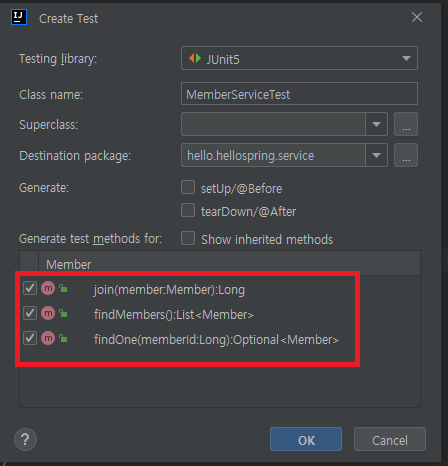Expand the Superclass dropdown arrow
The width and height of the screenshot is (448, 466).
(376, 124)
